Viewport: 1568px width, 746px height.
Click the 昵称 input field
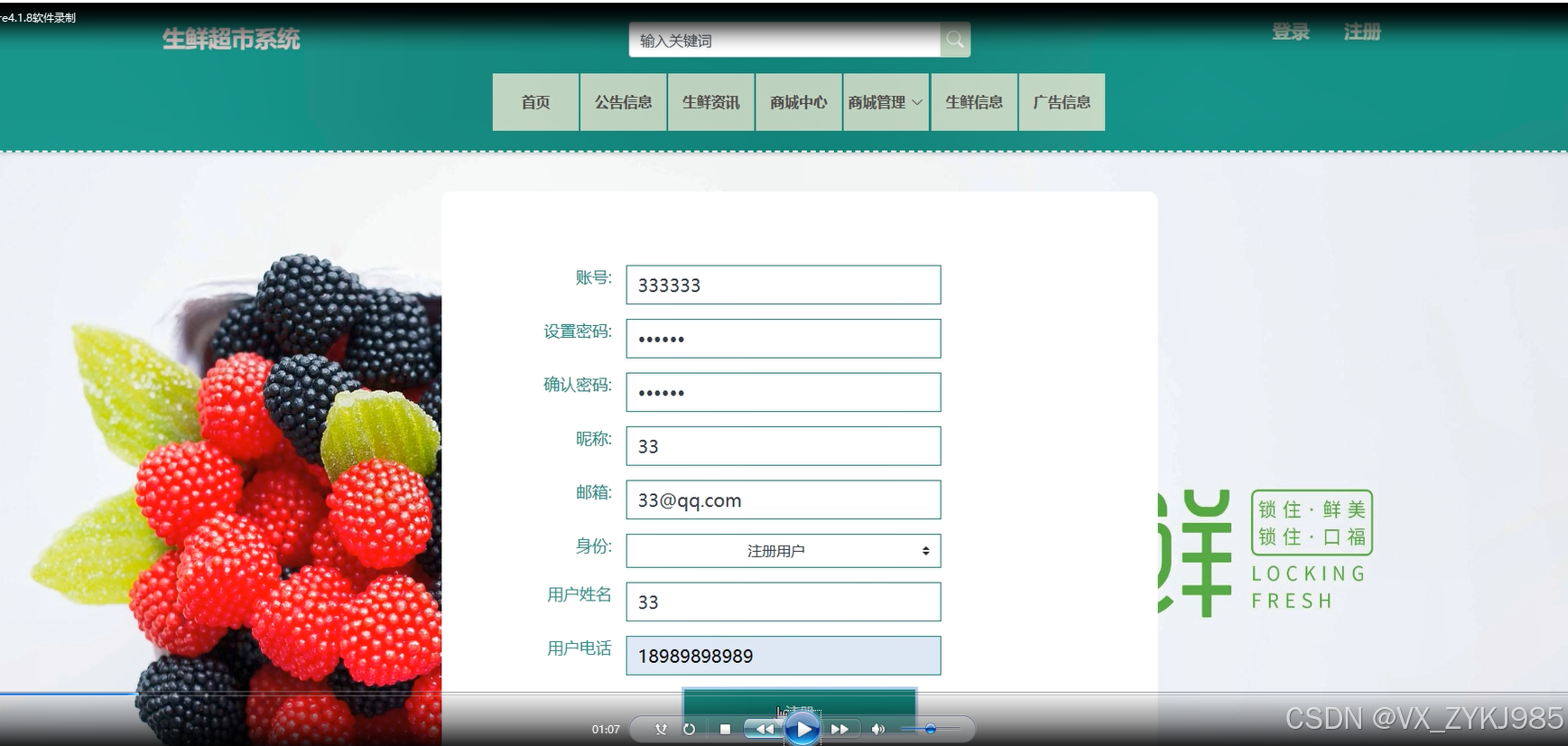click(x=784, y=446)
